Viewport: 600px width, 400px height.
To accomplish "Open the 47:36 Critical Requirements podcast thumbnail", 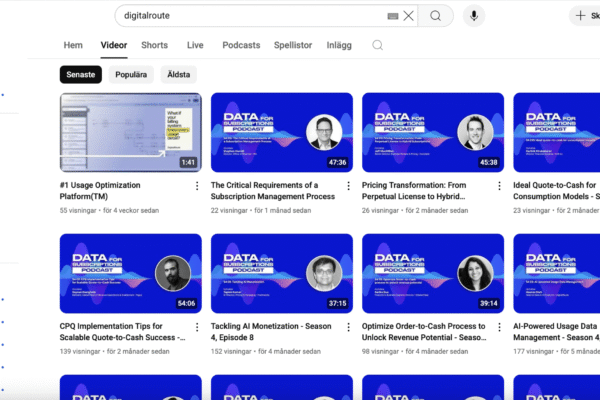I will (x=282, y=132).
